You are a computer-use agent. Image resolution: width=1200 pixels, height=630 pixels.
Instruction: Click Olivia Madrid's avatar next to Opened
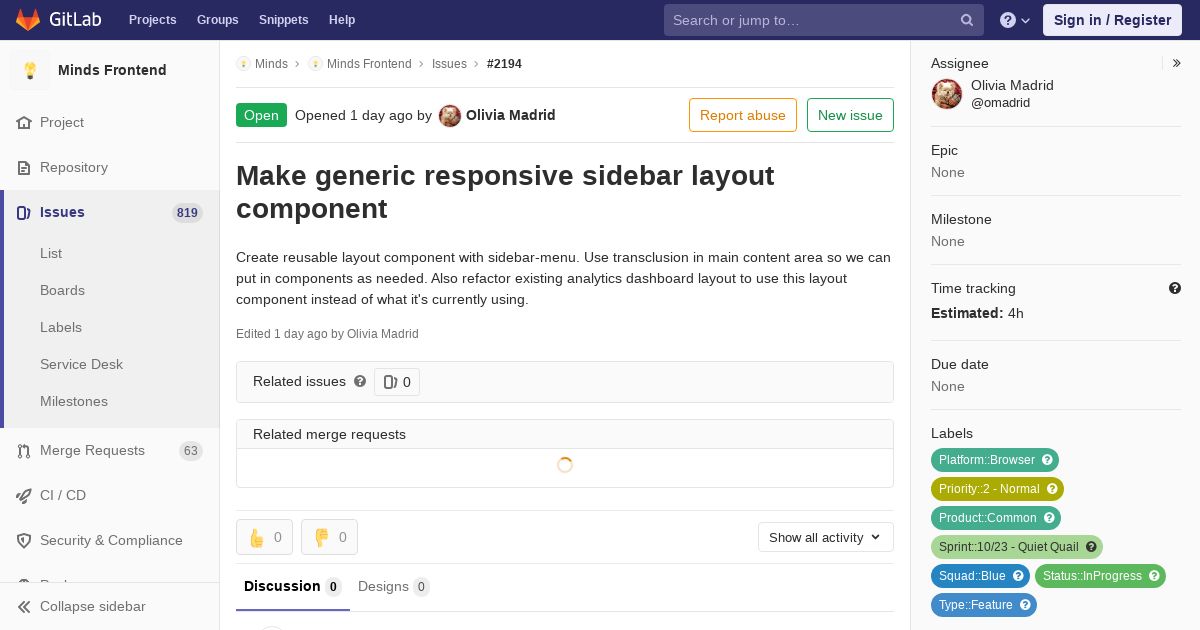(450, 116)
